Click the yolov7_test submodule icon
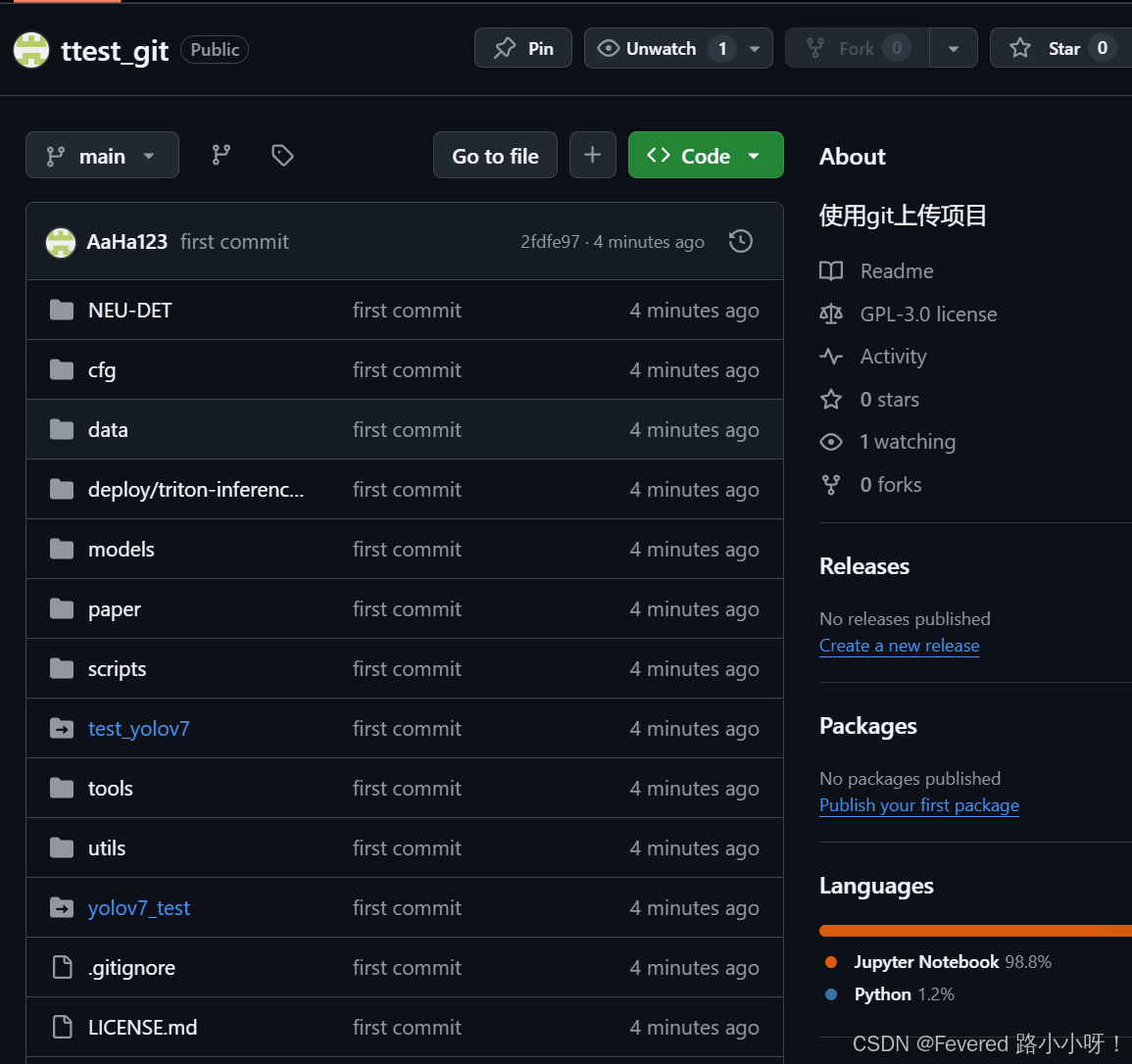Image resolution: width=1132 pixels, height=1064 pixels. click(x=62, y=908)
